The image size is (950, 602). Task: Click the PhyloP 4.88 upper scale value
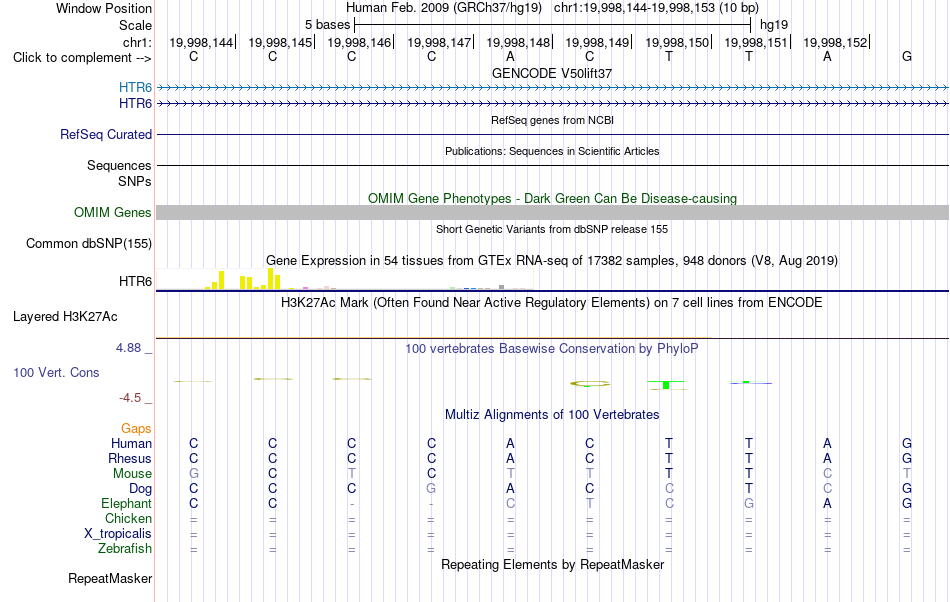click(x=128, y=348)
